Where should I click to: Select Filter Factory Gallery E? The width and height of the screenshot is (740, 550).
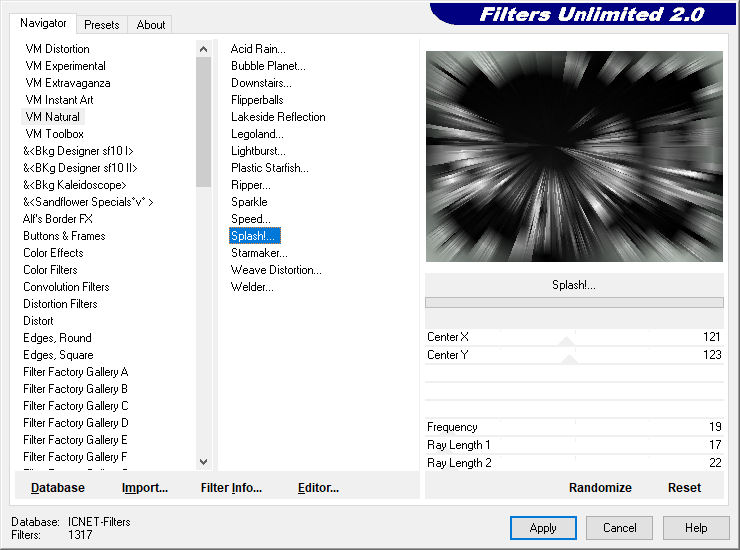coord(75,440)
